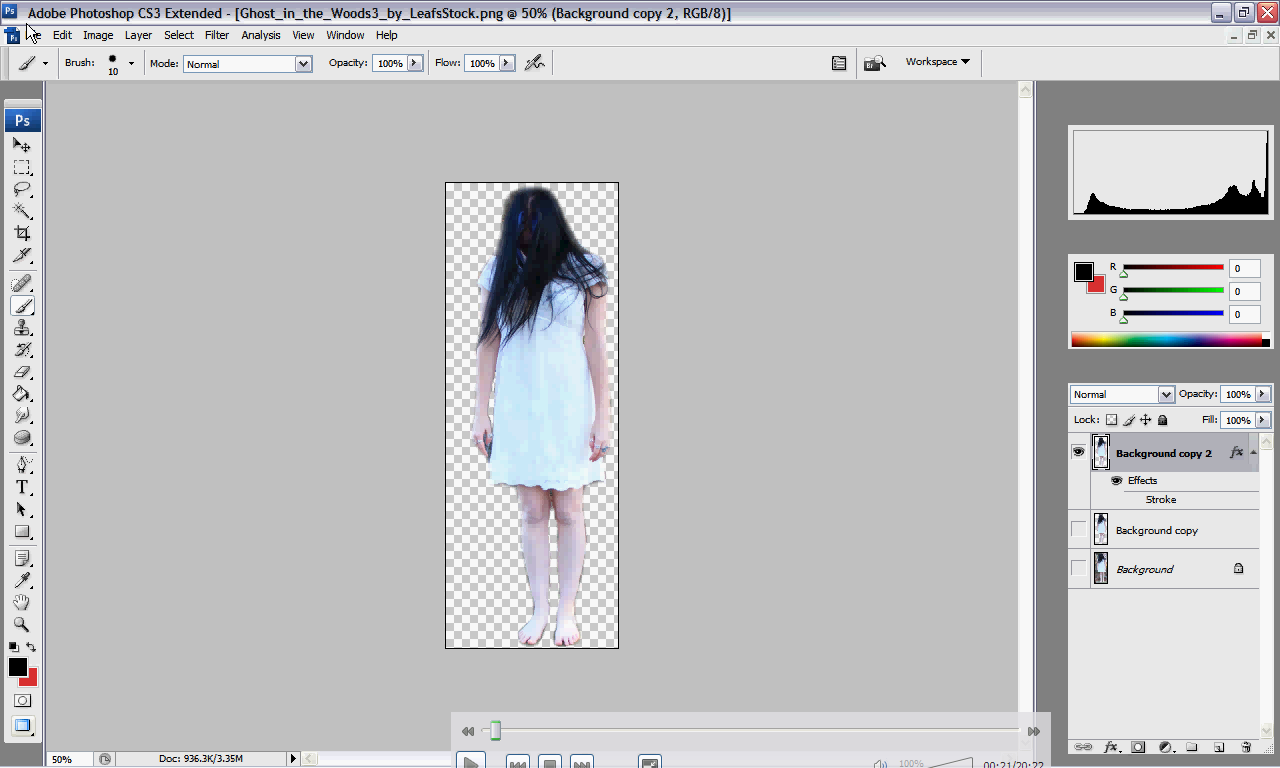Select the Move tool
Screen dimensions: 1280x768
click(22, 145)
